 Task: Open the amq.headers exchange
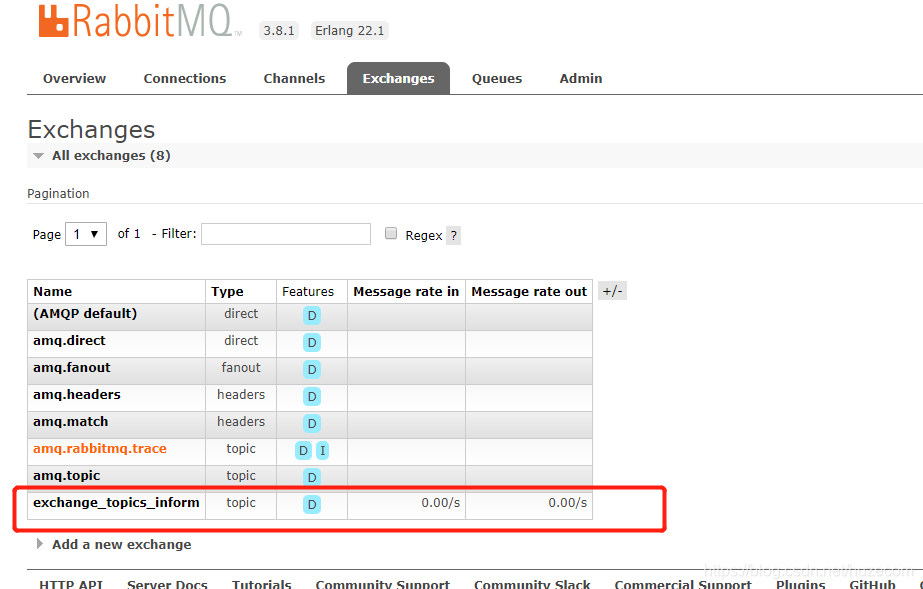pyautogui.click(x=77, y=395)
